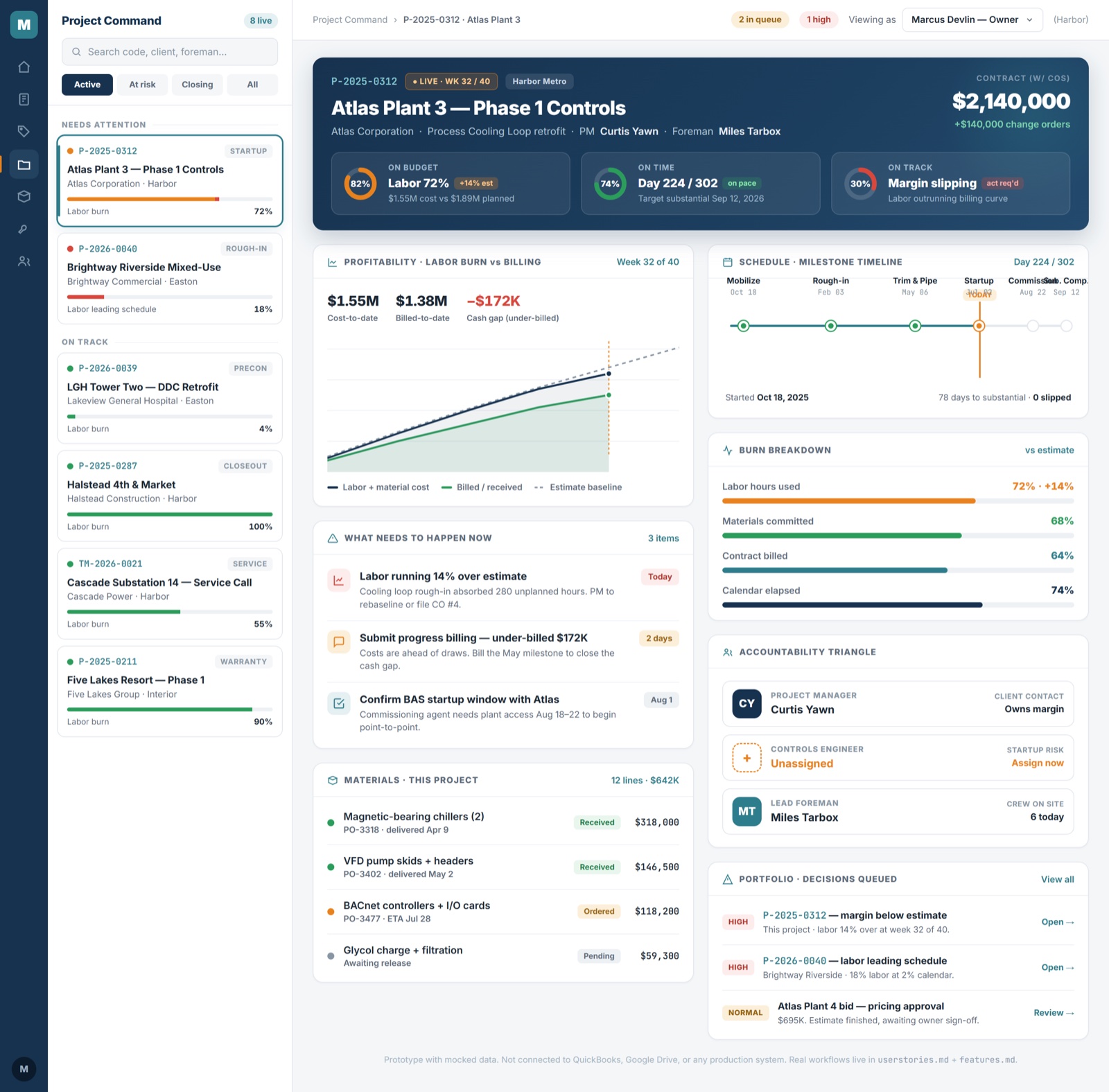
Task: Open the Halstead 4th & Market card
Action: coord(170,496)
